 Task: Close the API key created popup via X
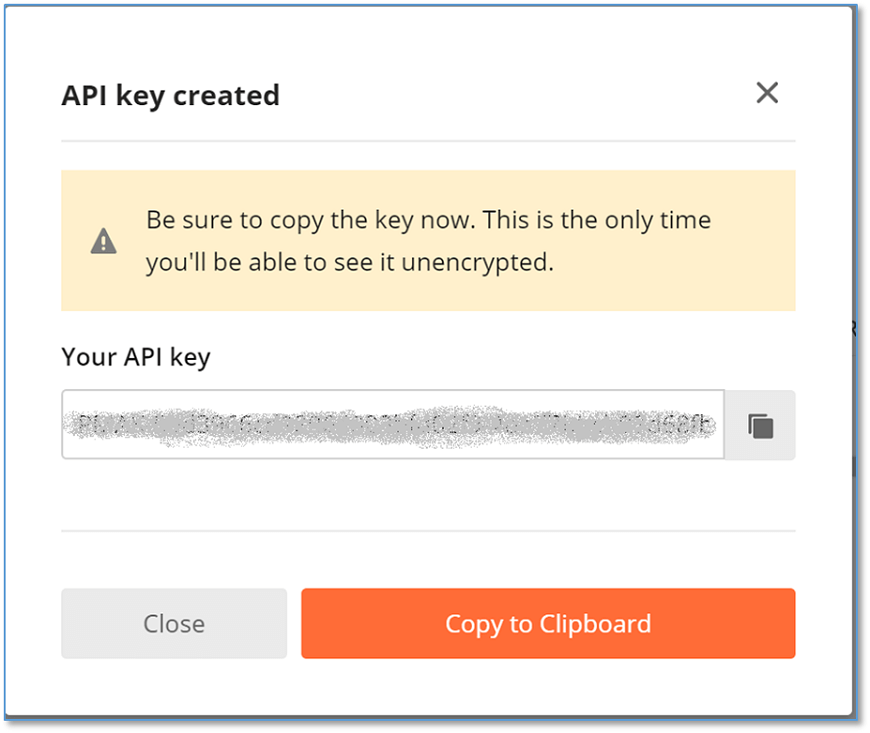tap(767, 93)
